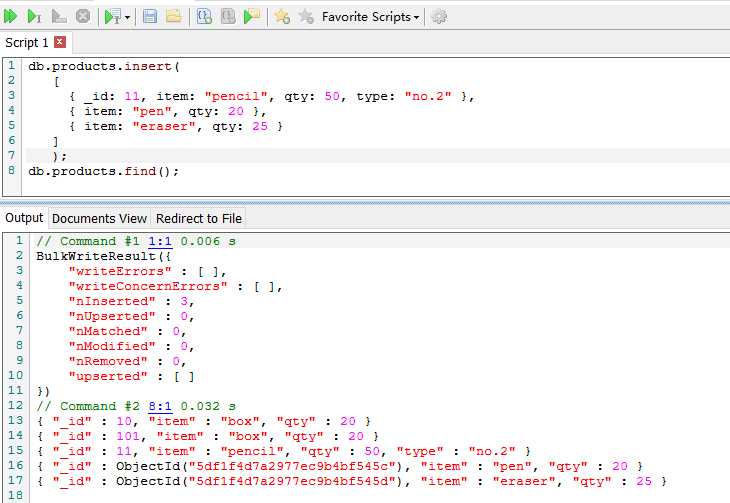Open the dropdown arrow beside execute options

128,18
